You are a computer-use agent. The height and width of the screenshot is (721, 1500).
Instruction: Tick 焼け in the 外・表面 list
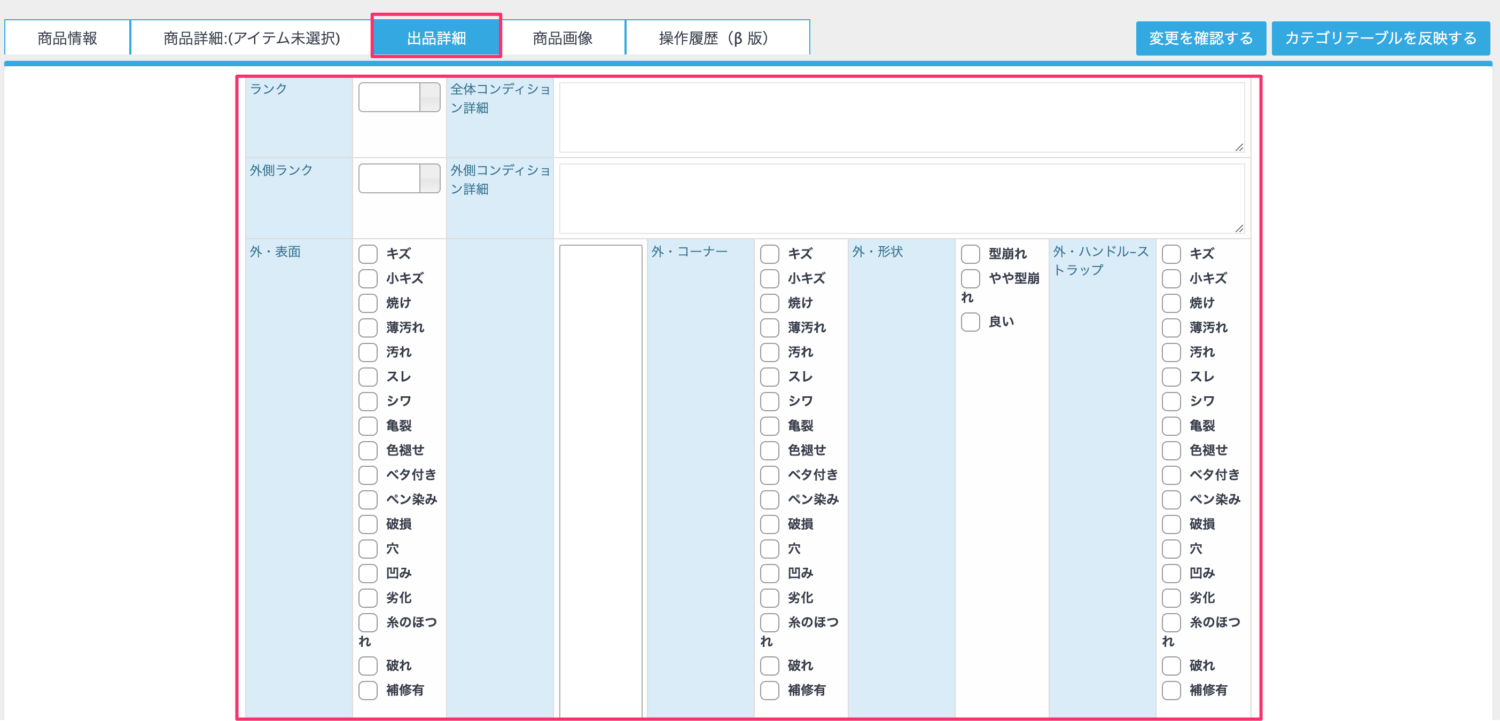(368, 303)
